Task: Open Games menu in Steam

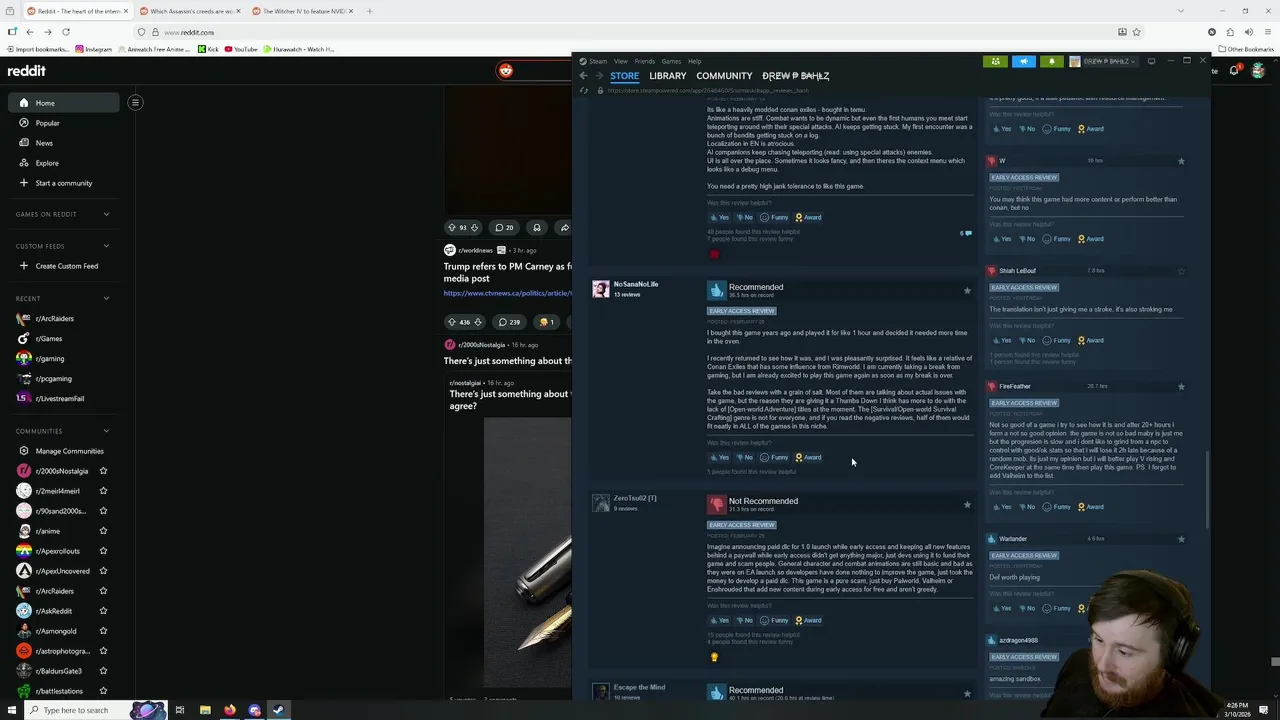Action: coord(671,61)
